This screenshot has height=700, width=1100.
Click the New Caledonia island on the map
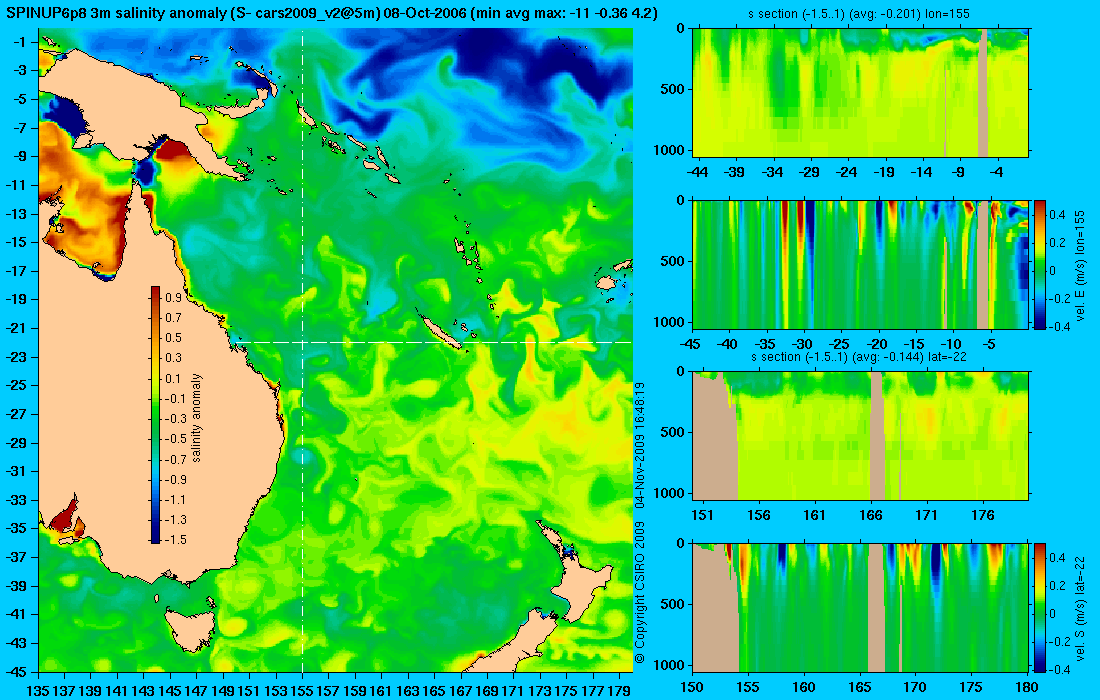tap(440, 331)
